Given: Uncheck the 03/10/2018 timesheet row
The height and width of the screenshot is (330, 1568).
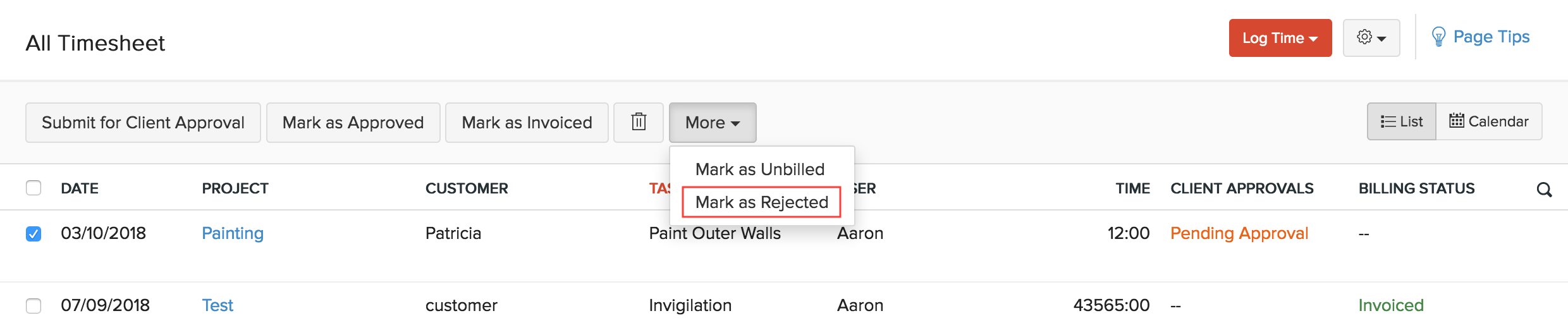Looking at the screenshot, I should coord(34,233).
